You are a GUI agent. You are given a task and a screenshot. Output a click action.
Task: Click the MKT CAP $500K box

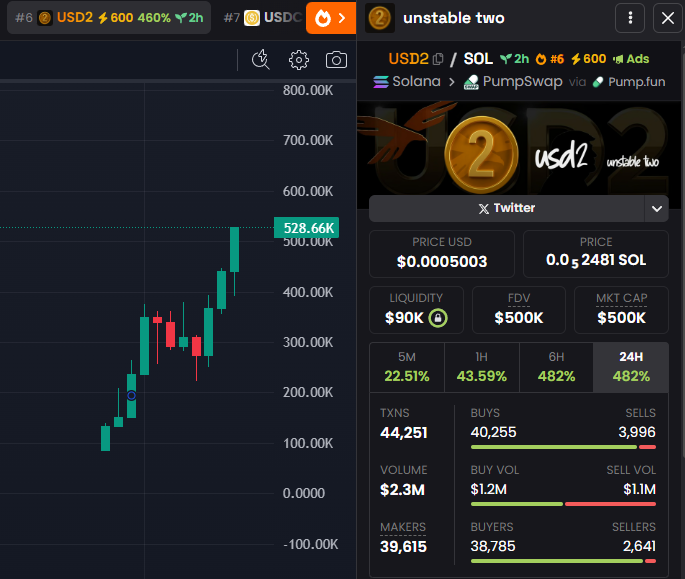621,310
